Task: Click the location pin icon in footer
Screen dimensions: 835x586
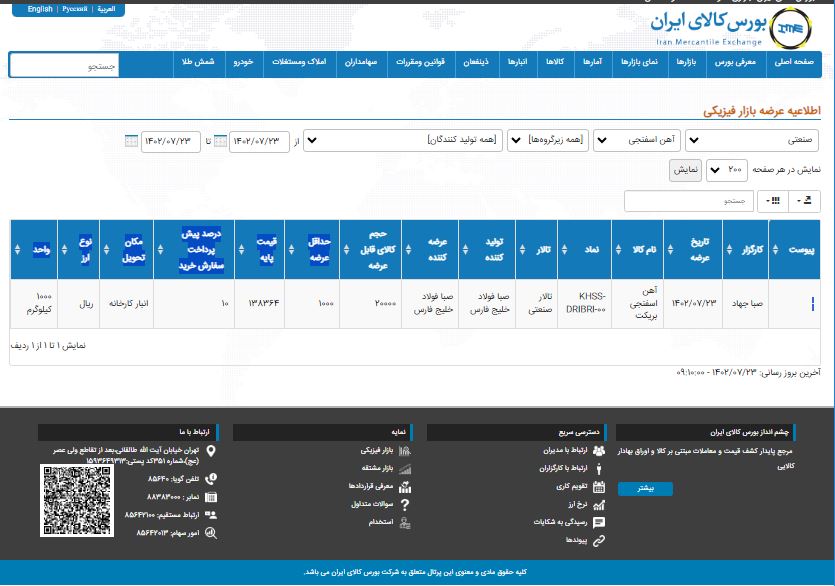Action: (211, 451)
